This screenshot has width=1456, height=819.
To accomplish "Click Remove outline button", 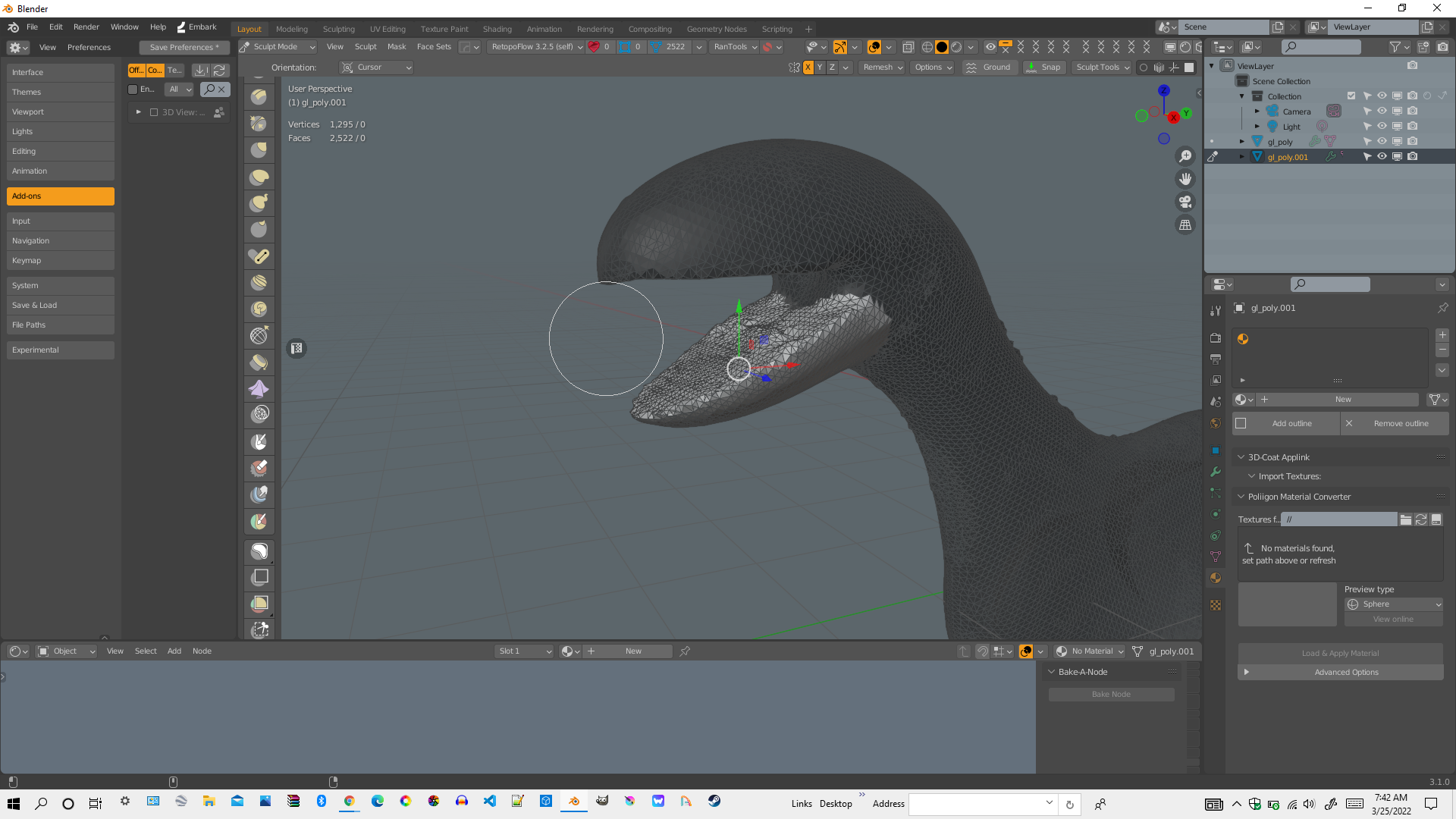I will point(1396,423).
